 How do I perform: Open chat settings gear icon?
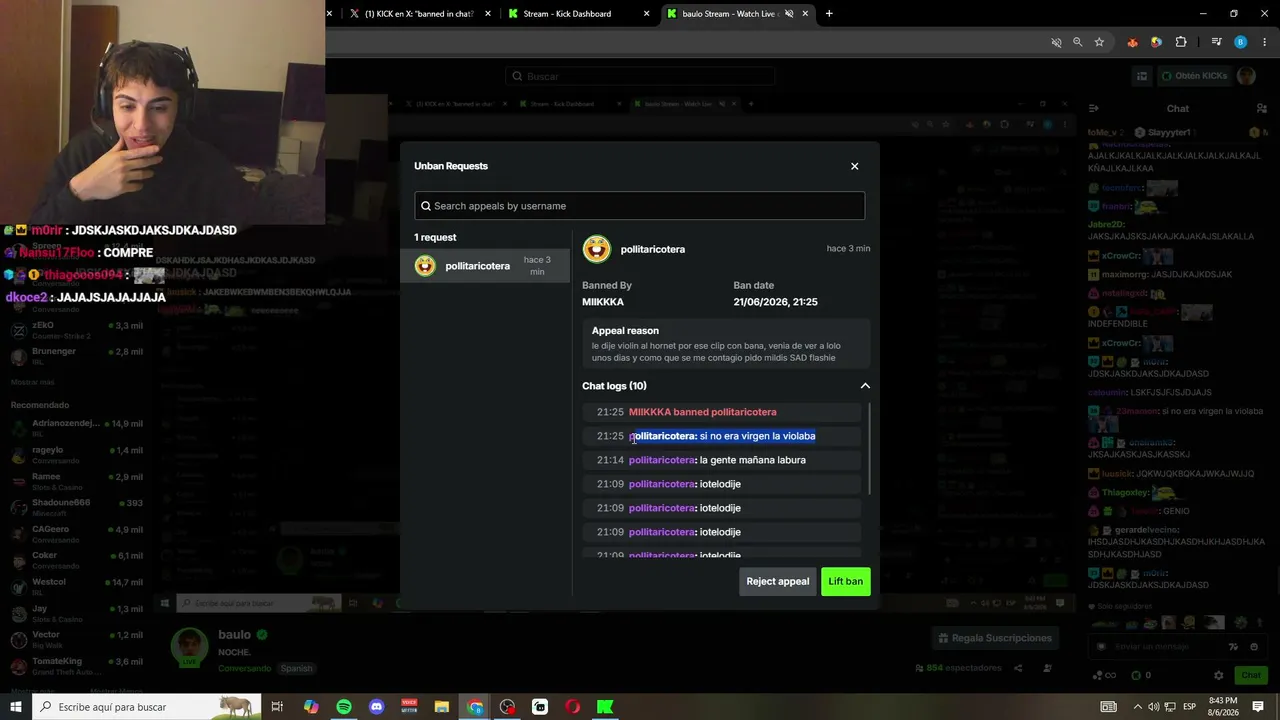click(x=1218, y=675)
